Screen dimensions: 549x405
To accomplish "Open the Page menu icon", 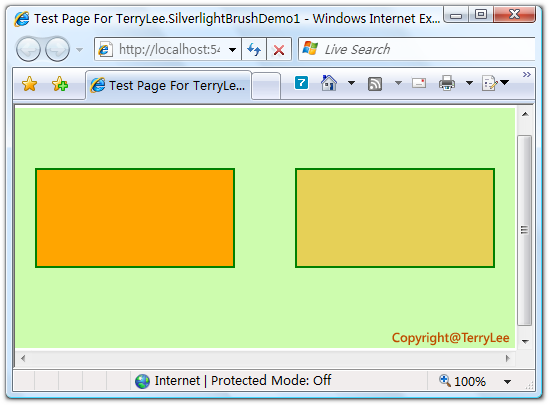I will point(490,83).
